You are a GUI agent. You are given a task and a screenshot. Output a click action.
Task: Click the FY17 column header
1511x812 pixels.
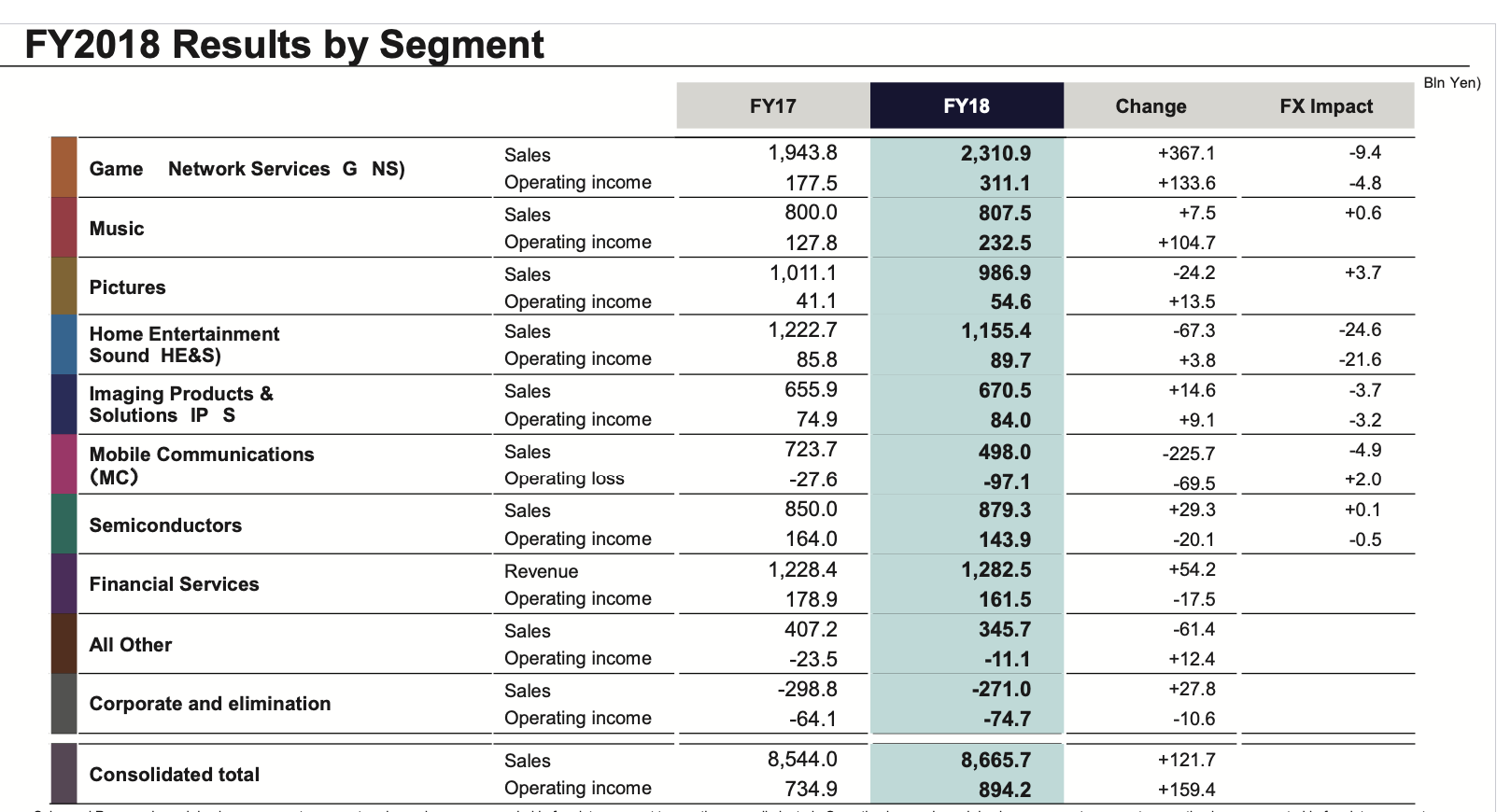coord(773,105)
